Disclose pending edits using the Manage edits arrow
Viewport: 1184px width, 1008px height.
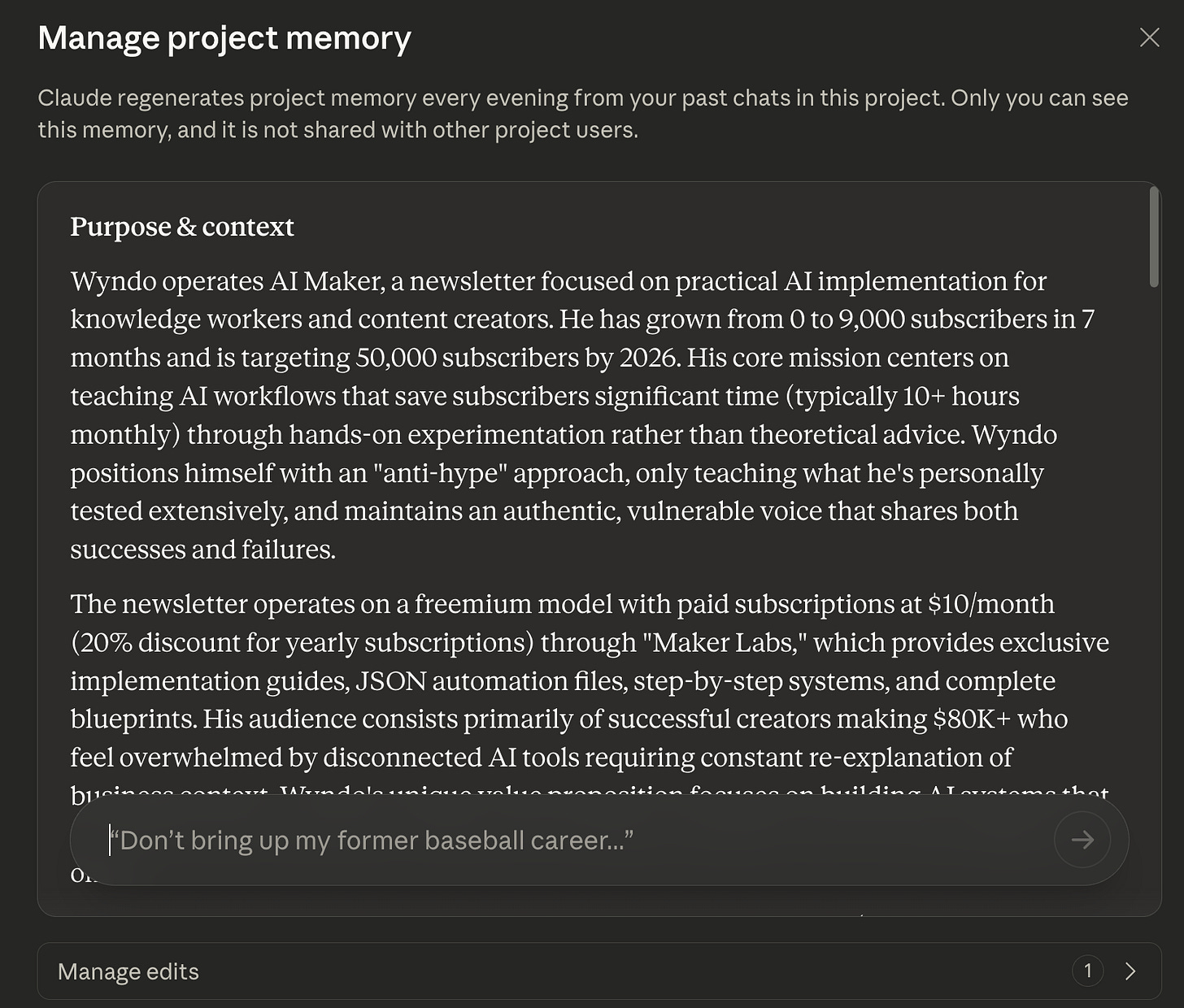pyautogui.click(x=1131, y=971)
